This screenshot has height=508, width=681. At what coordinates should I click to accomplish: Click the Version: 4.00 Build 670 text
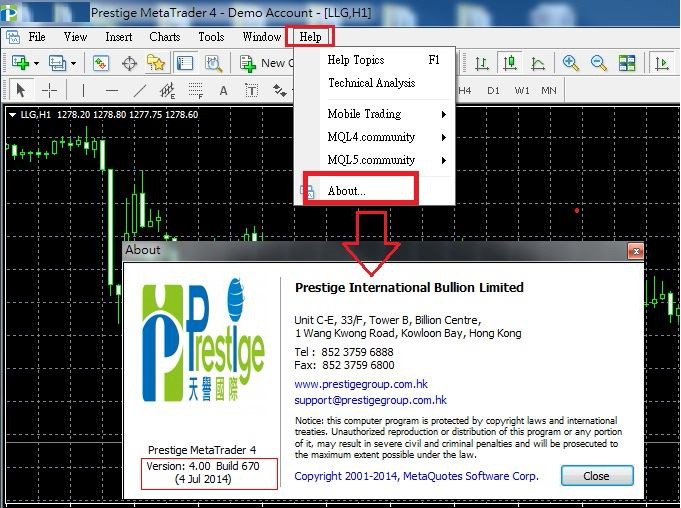pos(203,466)
